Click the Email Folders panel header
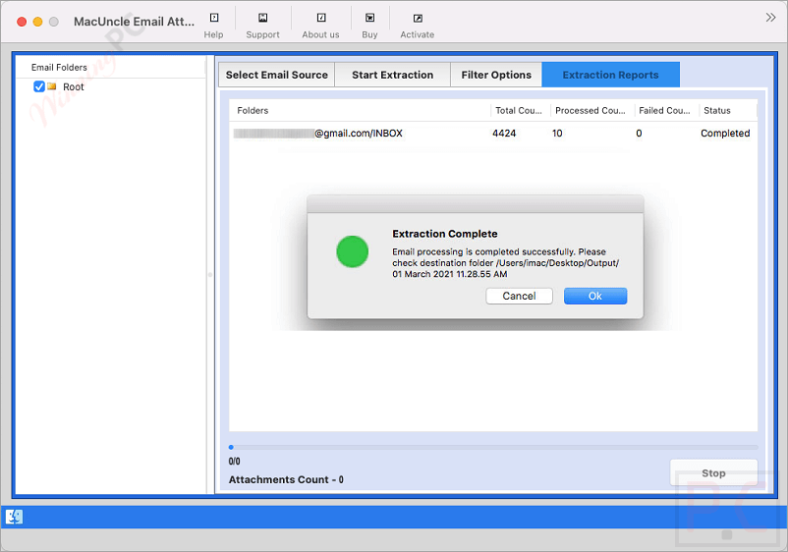This screenshot has width=788, height=552. (x=59, y=67)
